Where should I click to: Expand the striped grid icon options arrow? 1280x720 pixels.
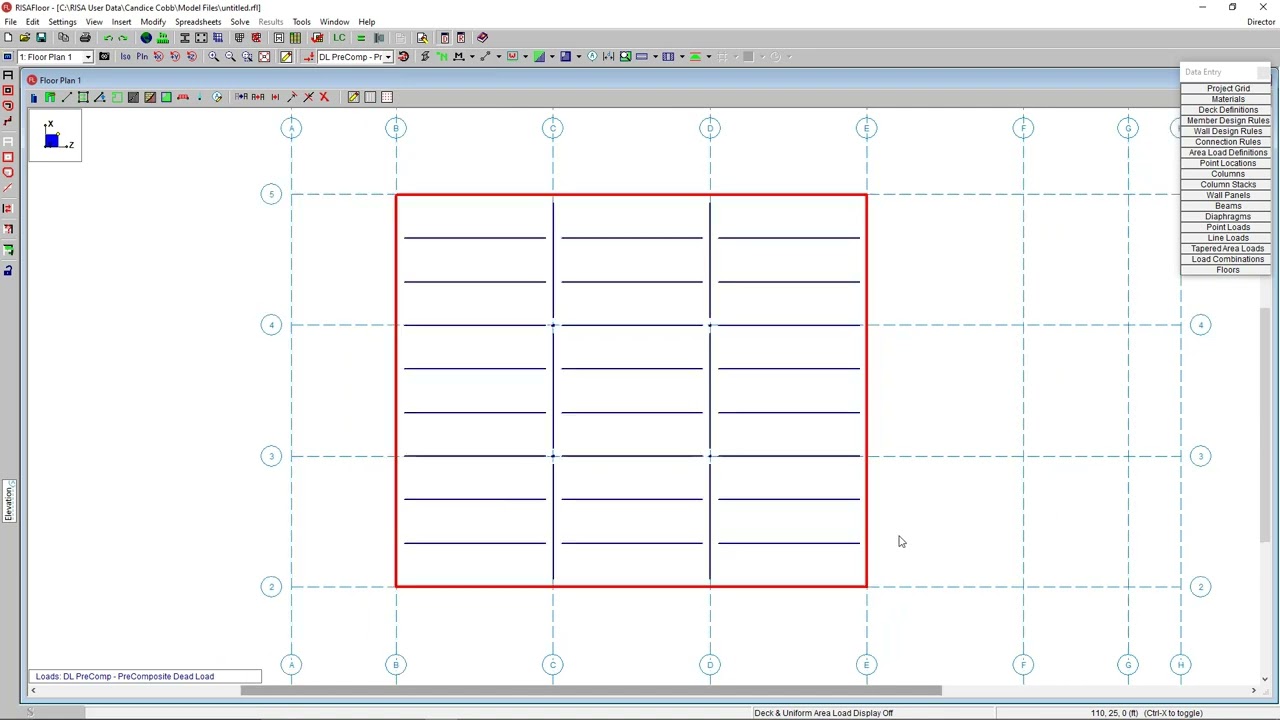click(x=682, y=57)
